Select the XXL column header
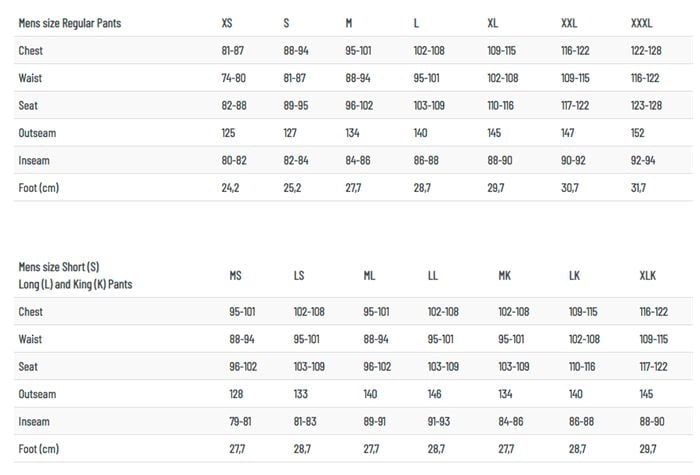The height and width of the screenshot is (475, 700). 571,22
